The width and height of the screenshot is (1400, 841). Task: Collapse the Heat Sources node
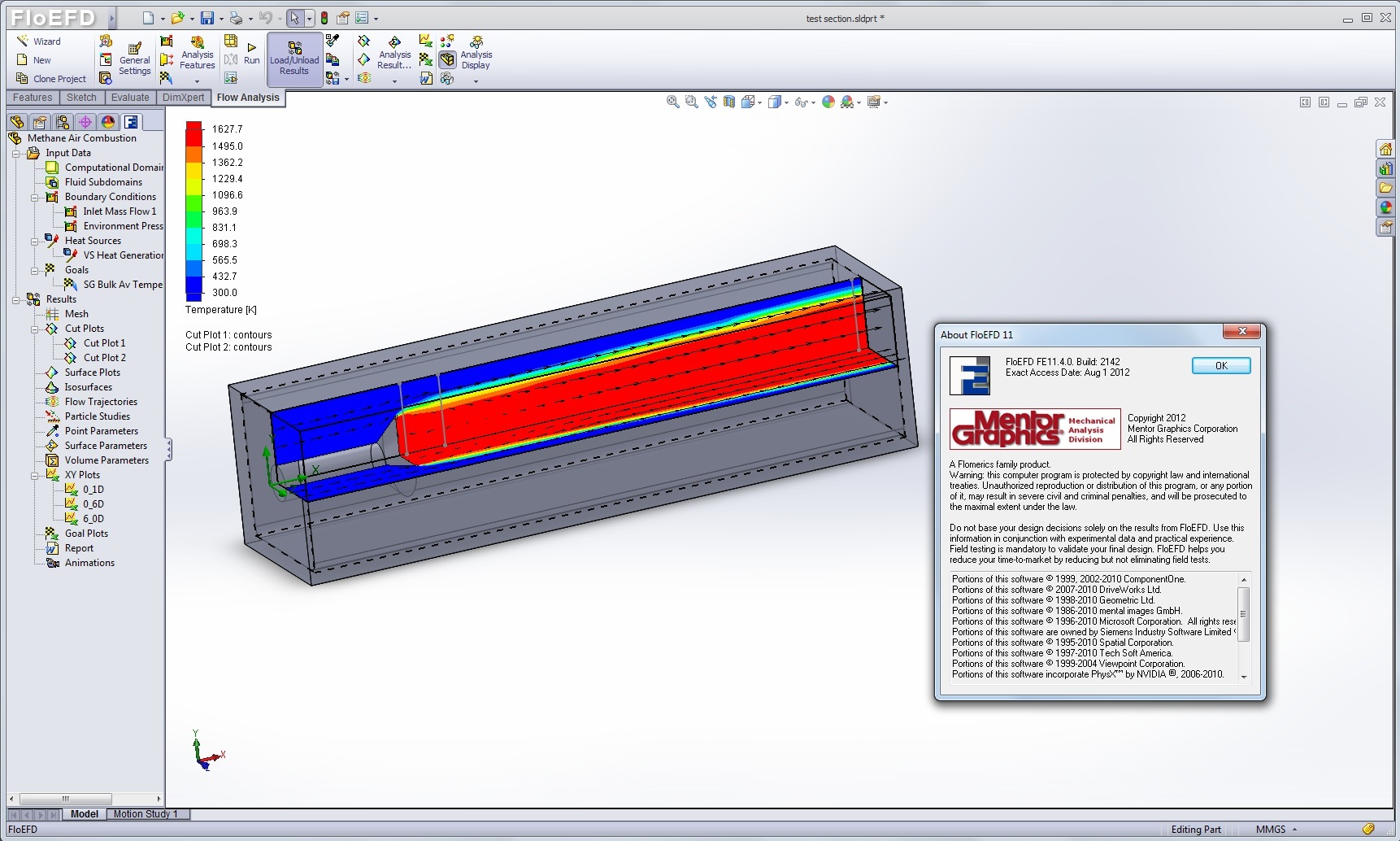click(34, 241)
